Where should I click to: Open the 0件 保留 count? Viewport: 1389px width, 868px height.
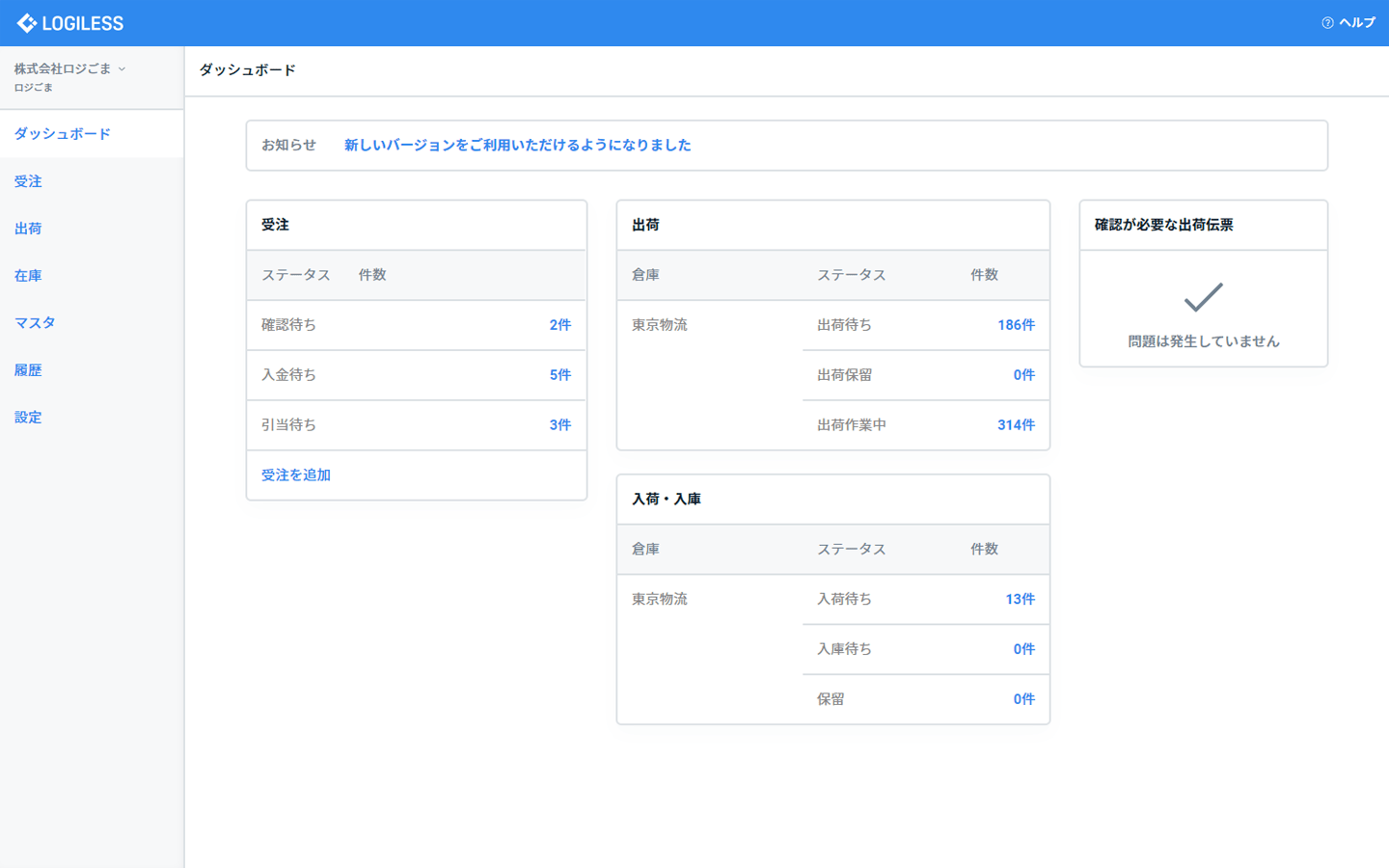click(1023, 699)
